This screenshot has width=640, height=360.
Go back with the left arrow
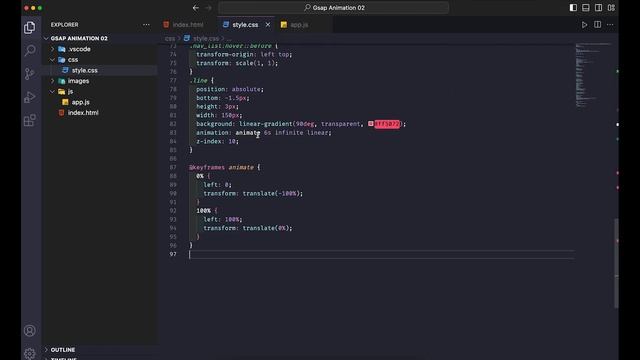pos(196,8)
